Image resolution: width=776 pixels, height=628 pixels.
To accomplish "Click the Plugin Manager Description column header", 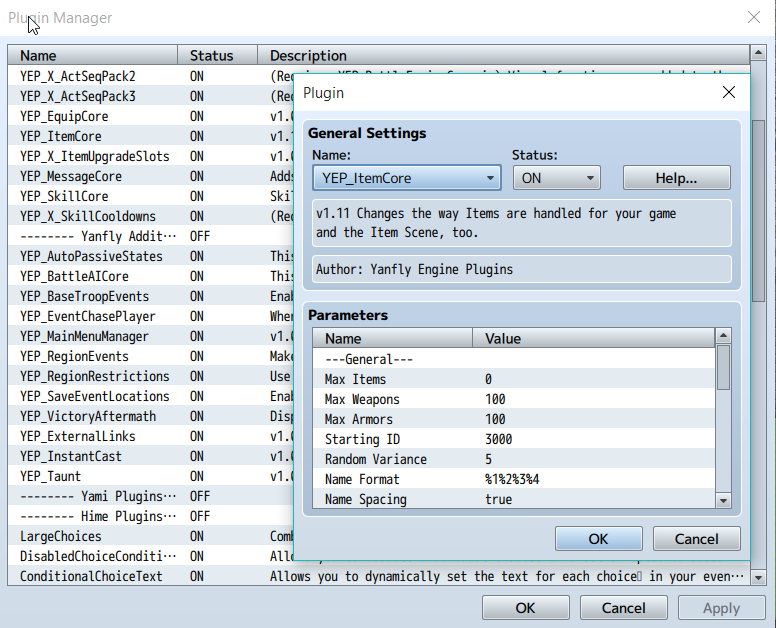I will [503, 55].
